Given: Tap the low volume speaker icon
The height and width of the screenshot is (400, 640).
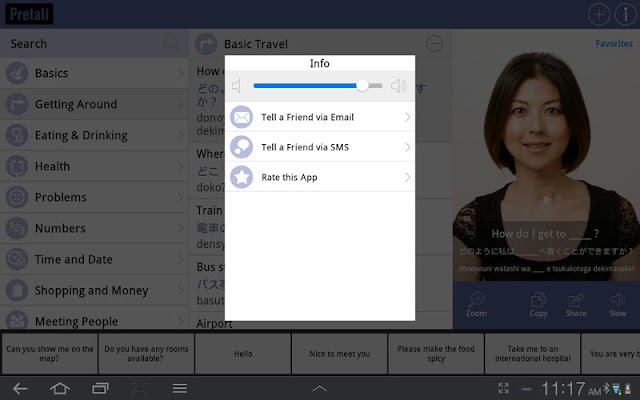Looking at the screenshot, I should pos(236,86).
